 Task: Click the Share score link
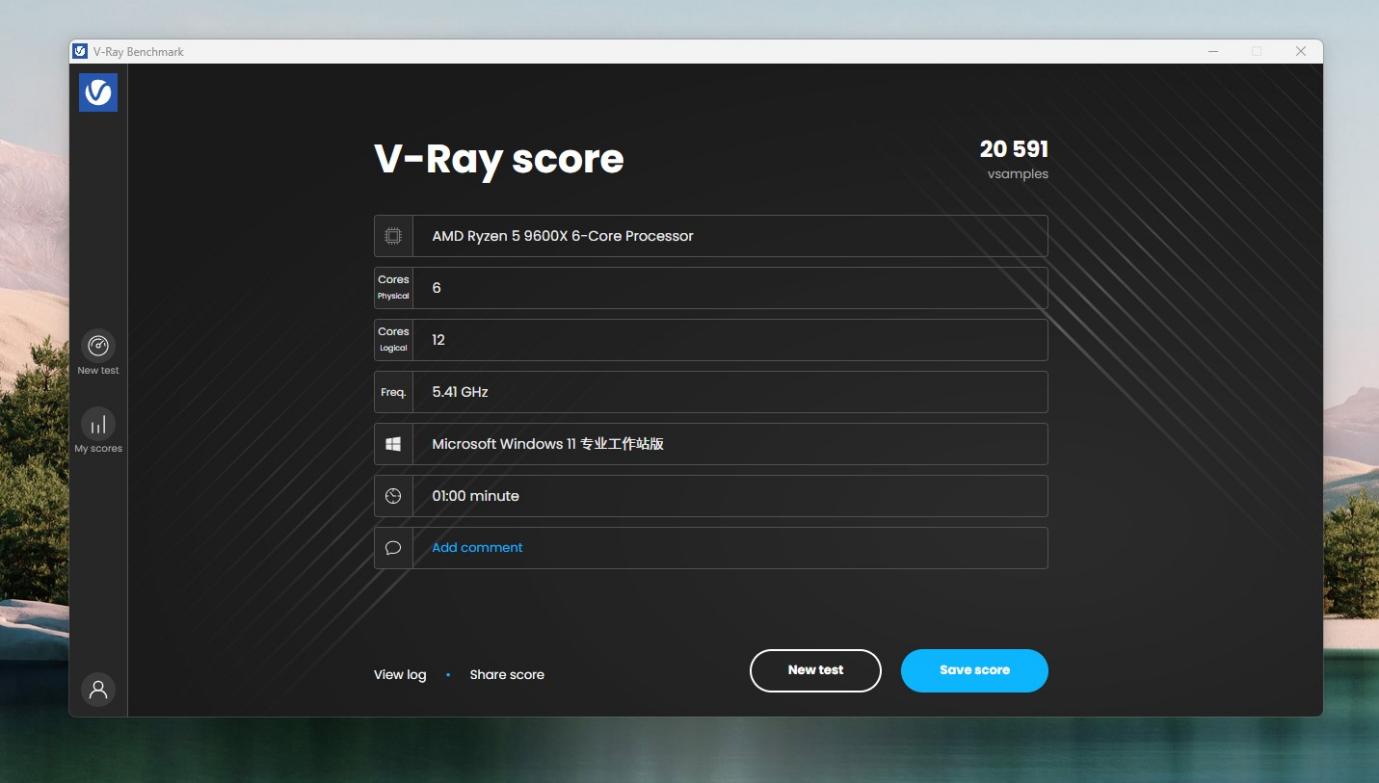coord(507,675)
